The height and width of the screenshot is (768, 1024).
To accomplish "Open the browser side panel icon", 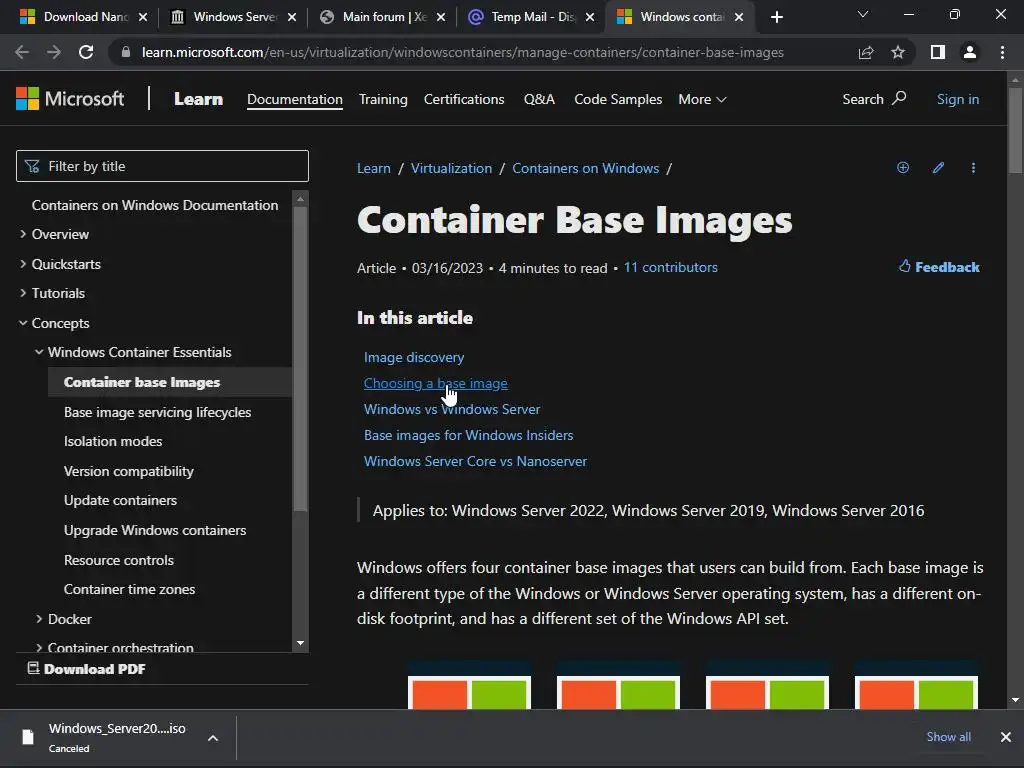I will [x=938, y=52].
